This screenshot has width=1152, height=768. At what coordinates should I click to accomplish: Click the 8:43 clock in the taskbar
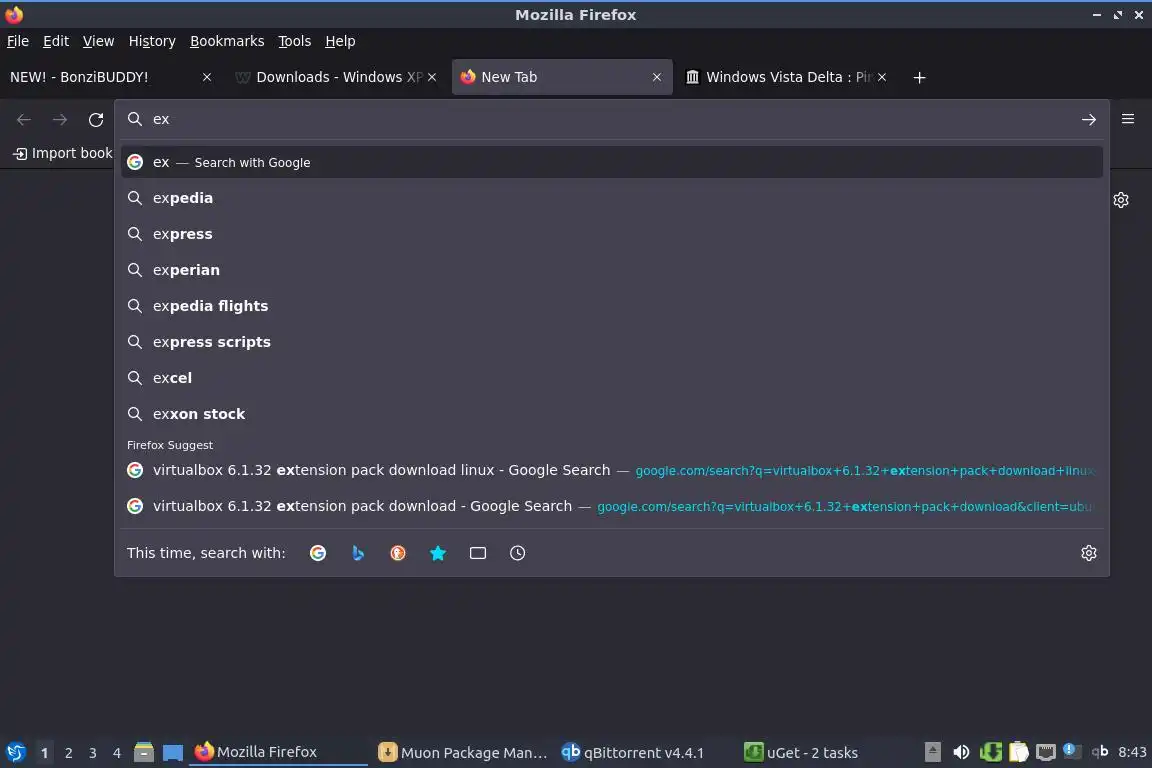[x=1132, y=752]
